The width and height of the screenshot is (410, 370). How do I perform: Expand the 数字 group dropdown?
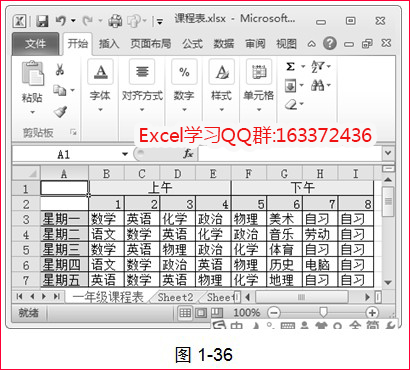184,110
